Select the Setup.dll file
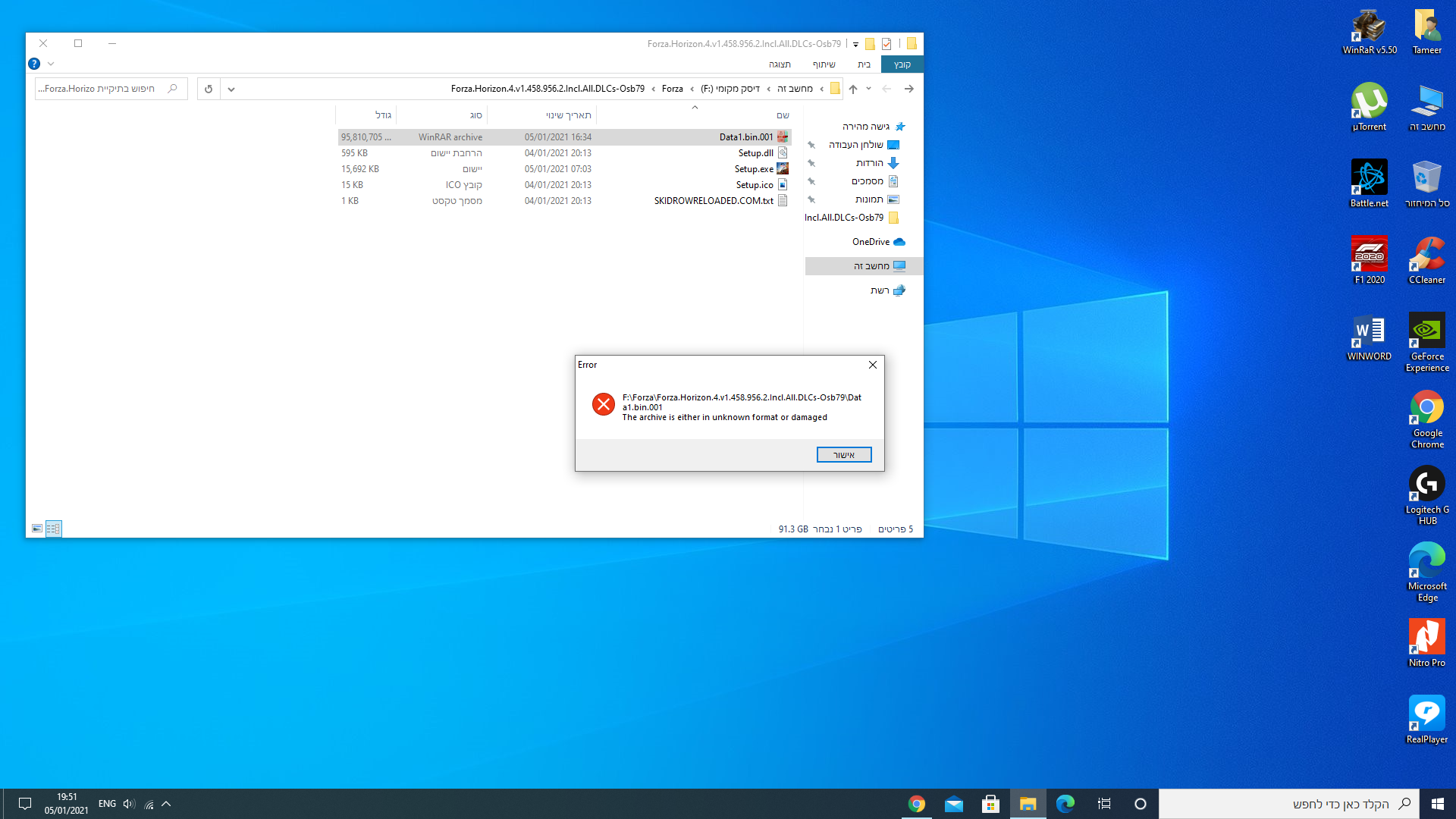1456x819 pixels. pyautogui.click(x=564, y=153)
